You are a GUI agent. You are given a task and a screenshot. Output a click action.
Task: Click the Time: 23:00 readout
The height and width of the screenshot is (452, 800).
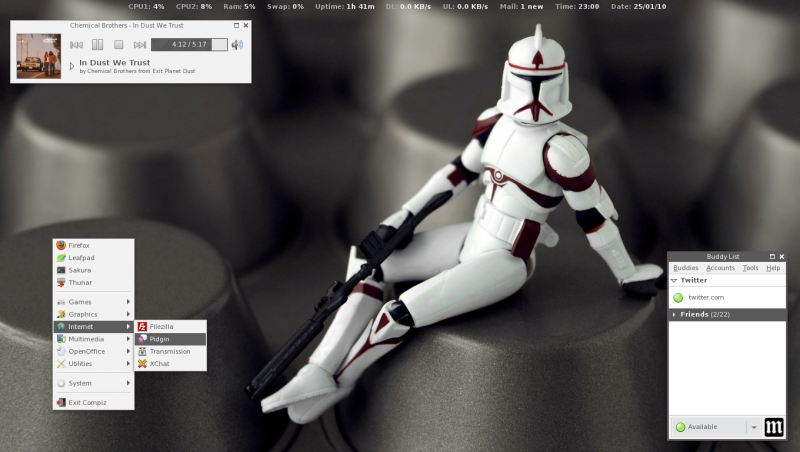(577, 7)
